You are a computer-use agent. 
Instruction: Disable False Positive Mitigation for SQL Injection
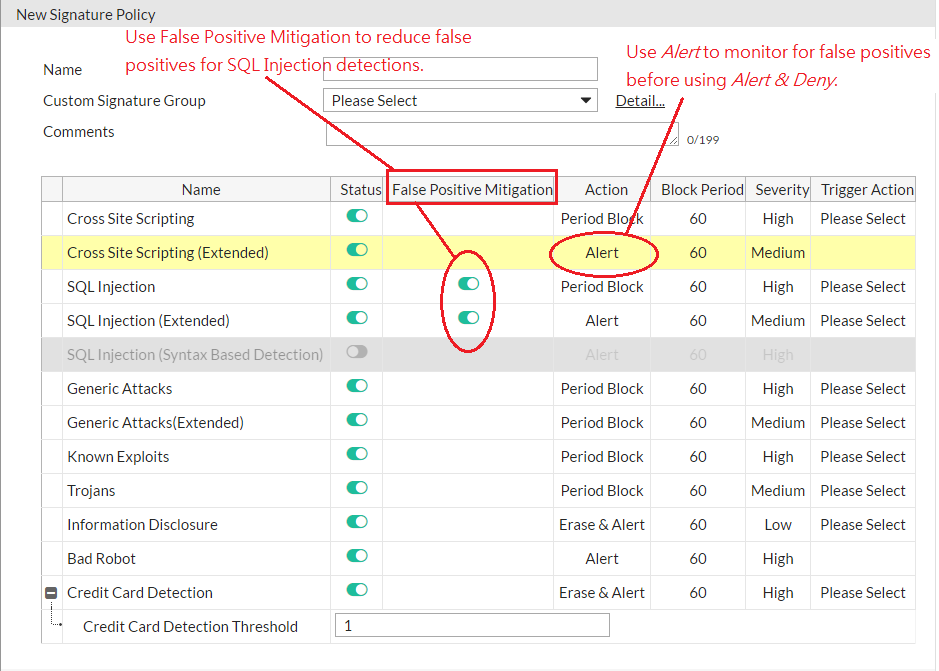[x=468, y=284]
